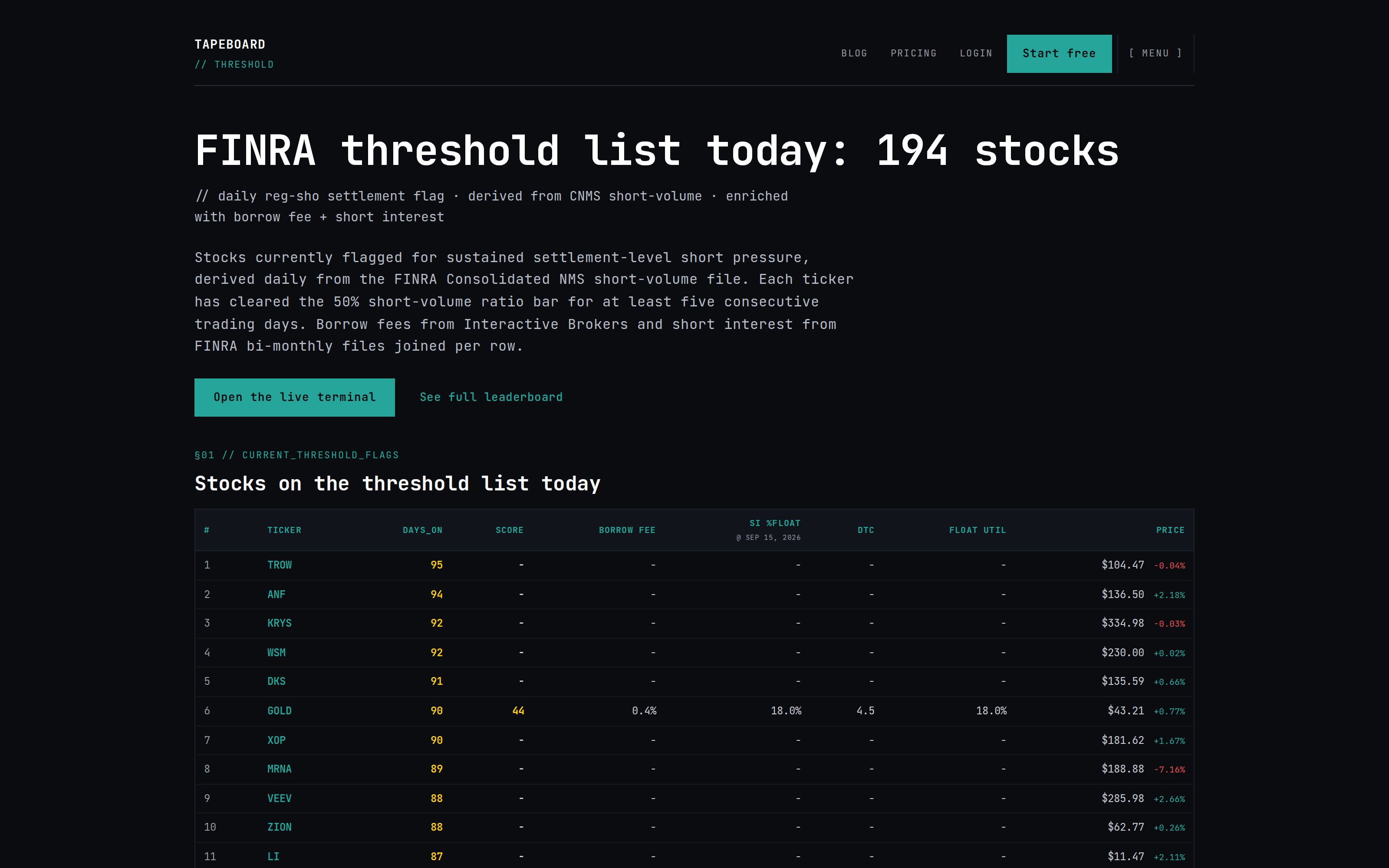Click the days-on value 95 for TROW
1389x868 pixels.
436,565
